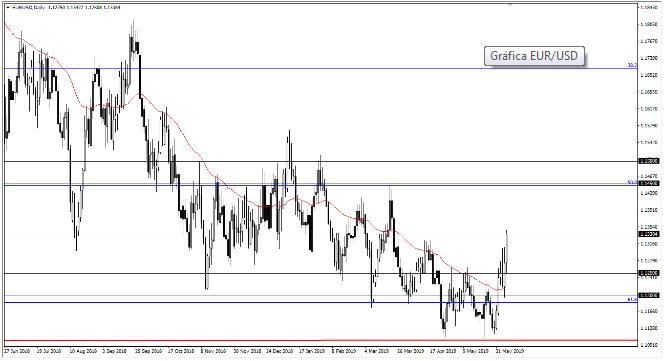Click the 1.14500 blue level price tag

[649, 183]
